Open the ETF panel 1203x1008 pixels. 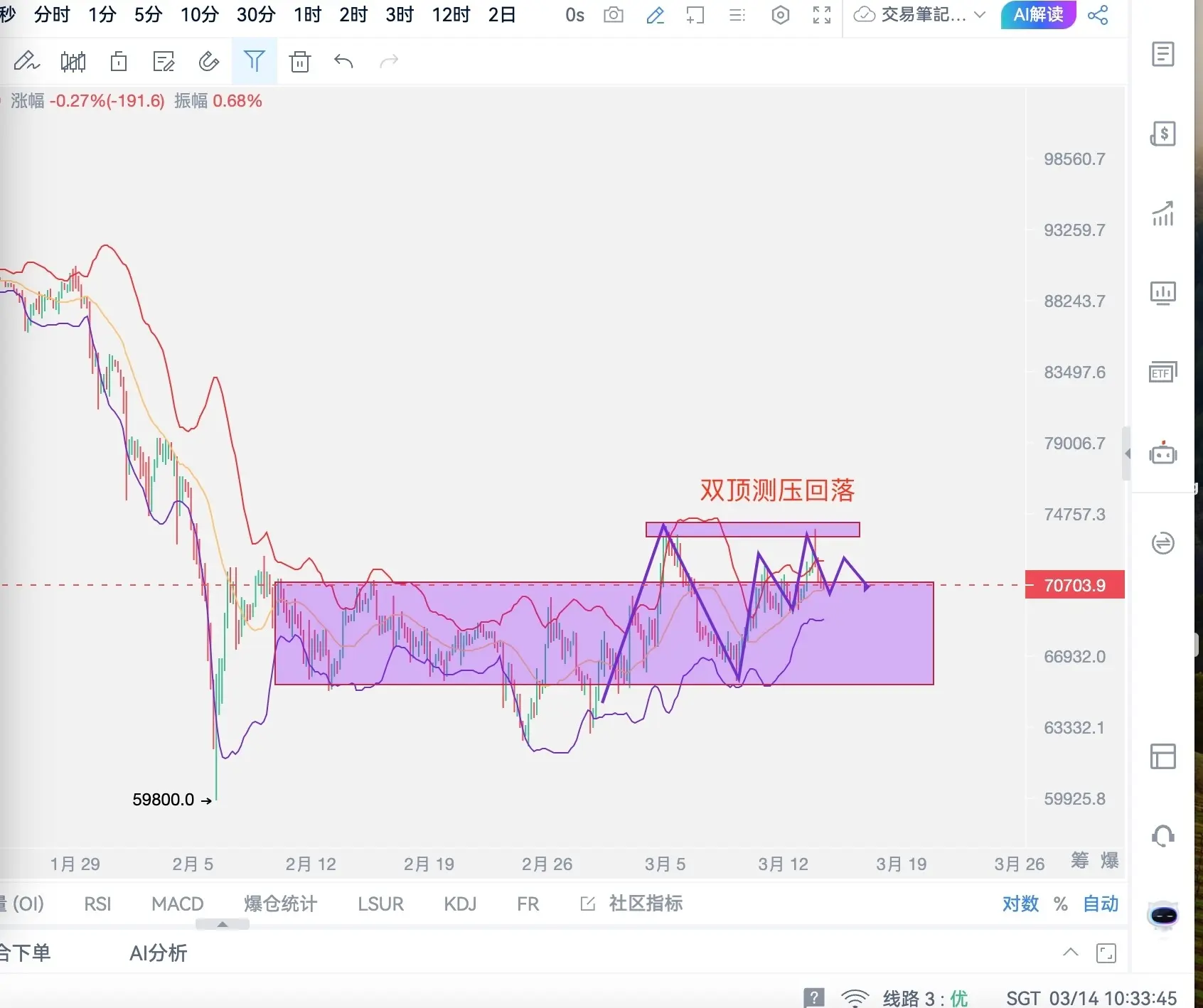[x=1163, y=372]
